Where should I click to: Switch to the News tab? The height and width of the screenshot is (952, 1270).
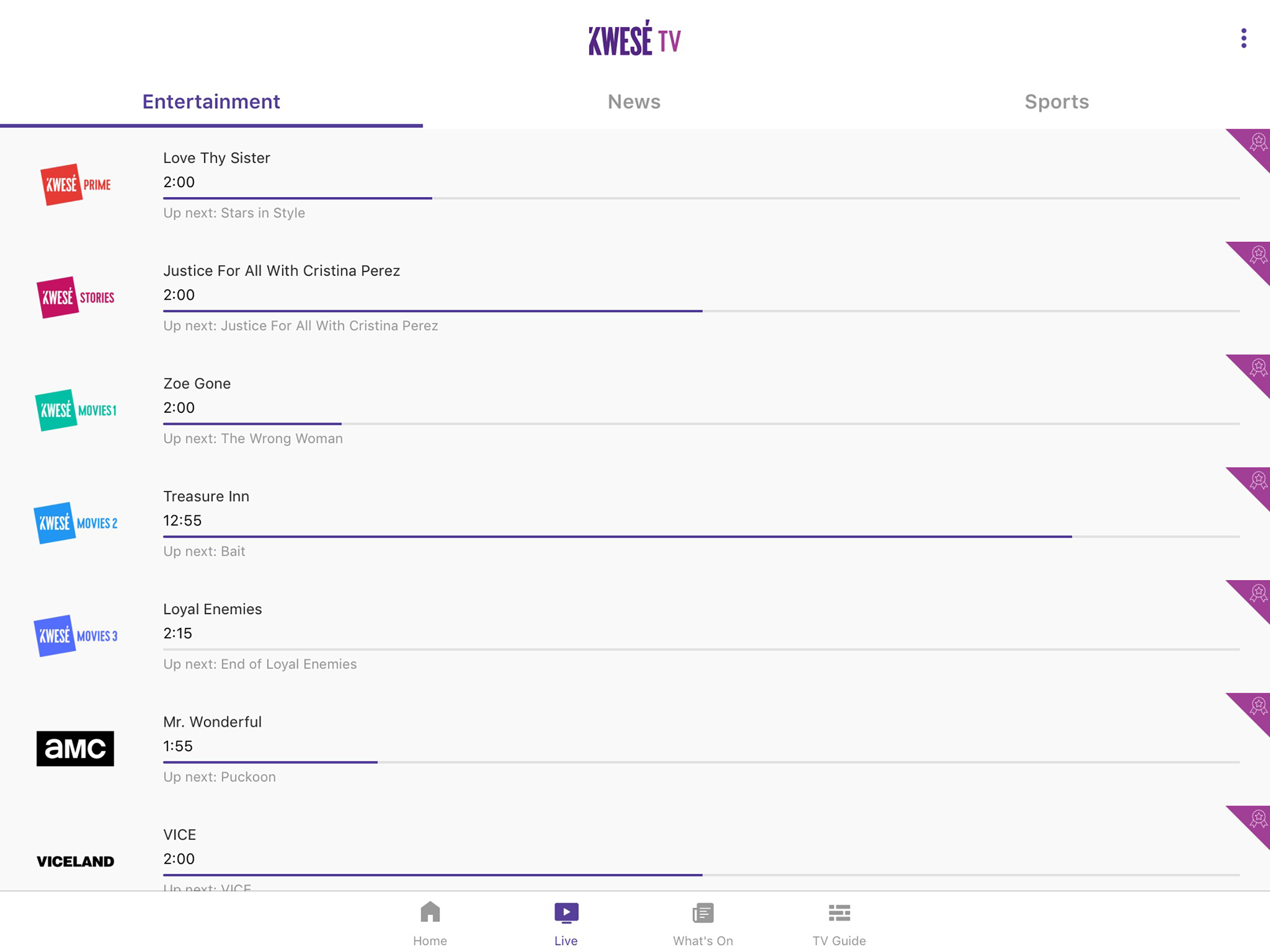(634, 102)
